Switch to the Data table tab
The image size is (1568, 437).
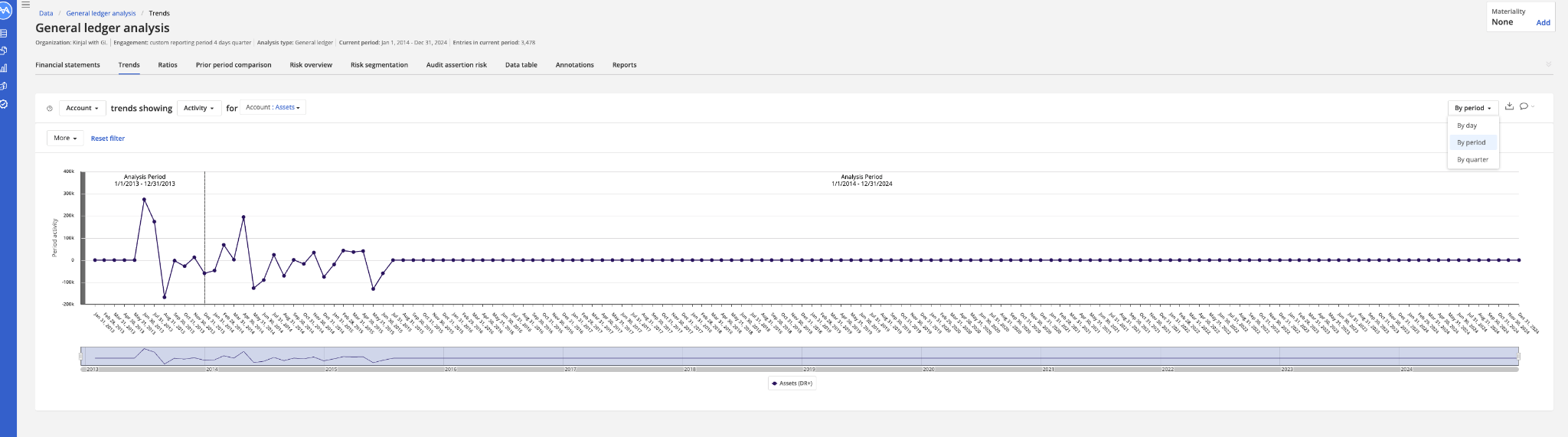(x=521, y=65)
